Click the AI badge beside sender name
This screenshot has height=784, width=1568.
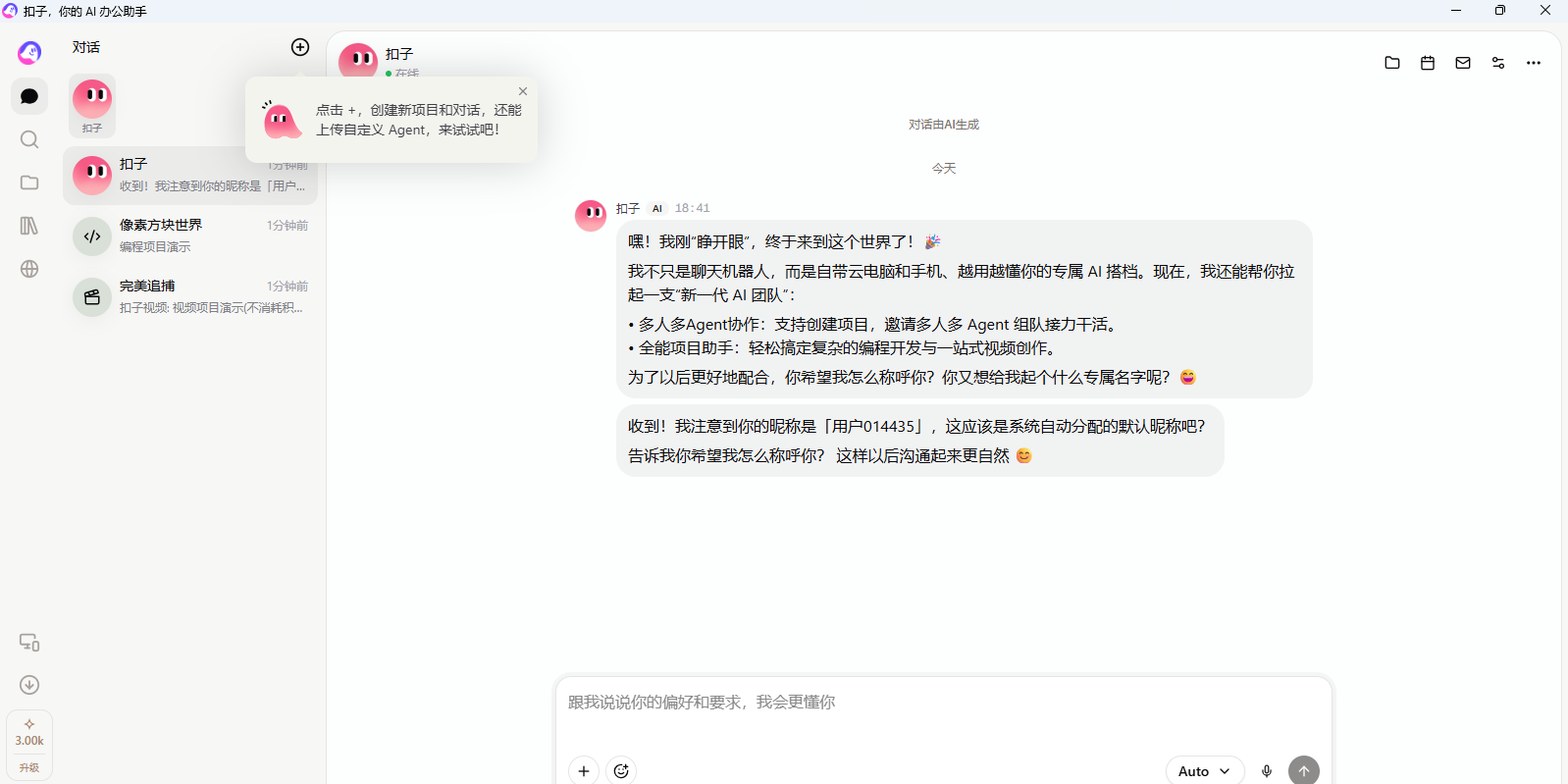point(657,208)
